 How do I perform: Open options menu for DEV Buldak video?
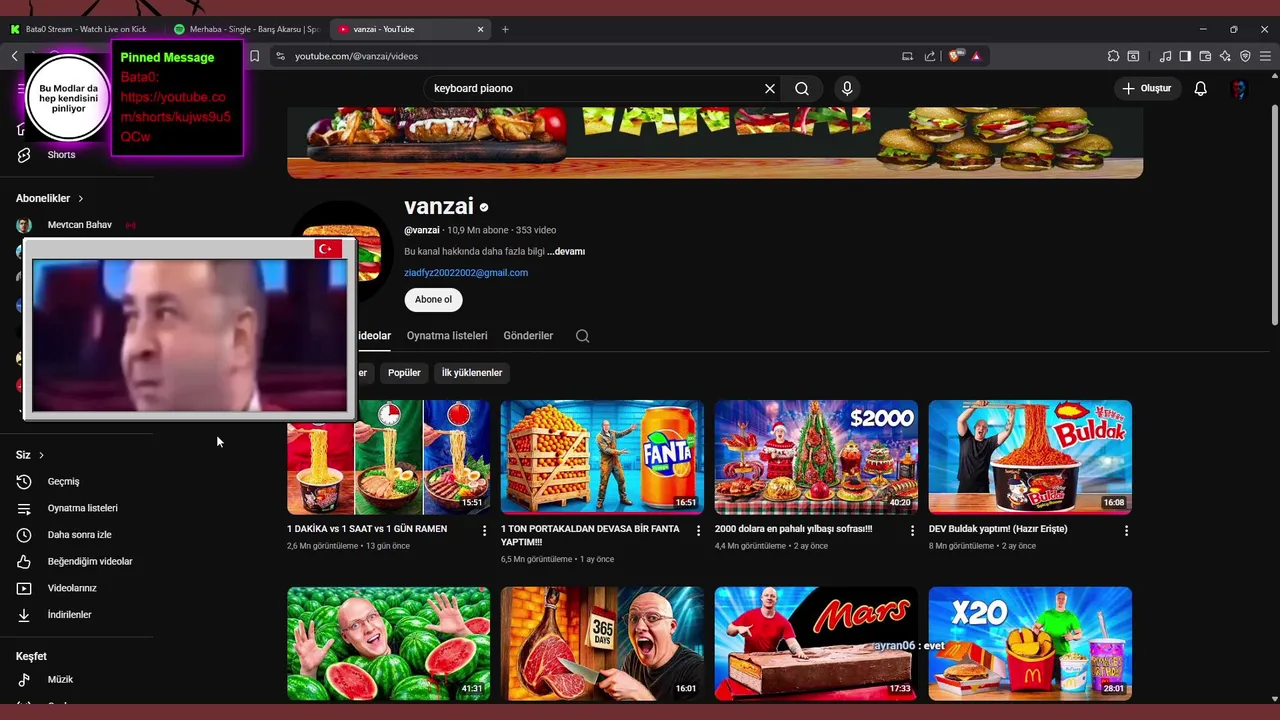point(1126,531)
